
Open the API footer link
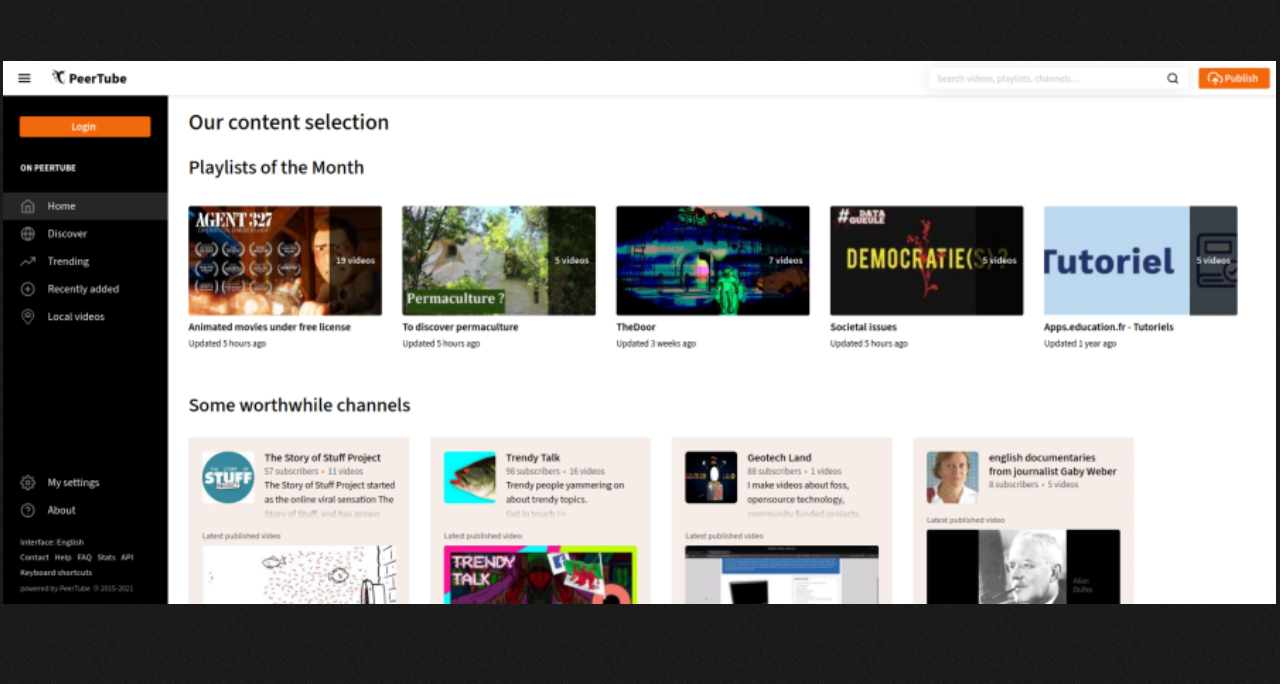(x=127, y=557)
